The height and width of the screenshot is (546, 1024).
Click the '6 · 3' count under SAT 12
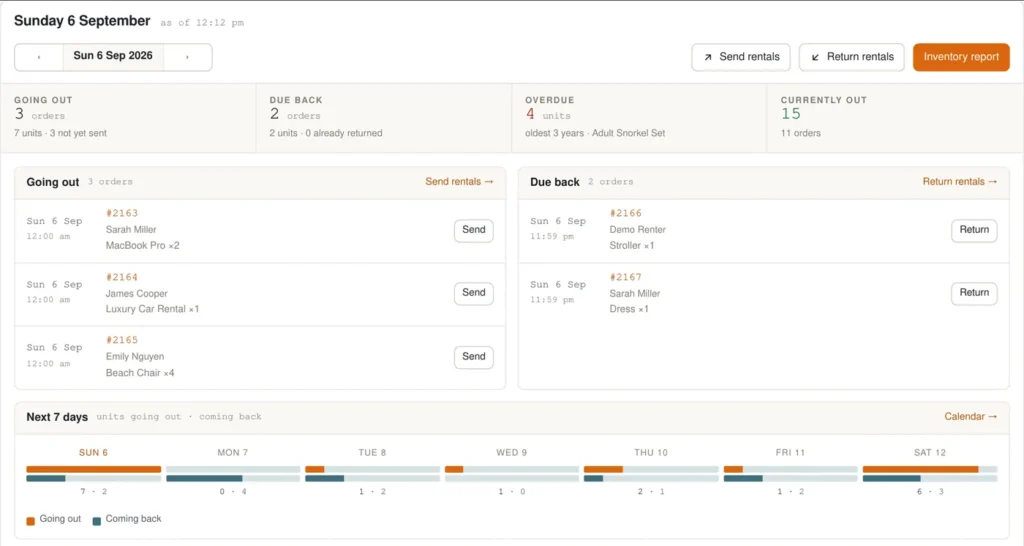930,491
